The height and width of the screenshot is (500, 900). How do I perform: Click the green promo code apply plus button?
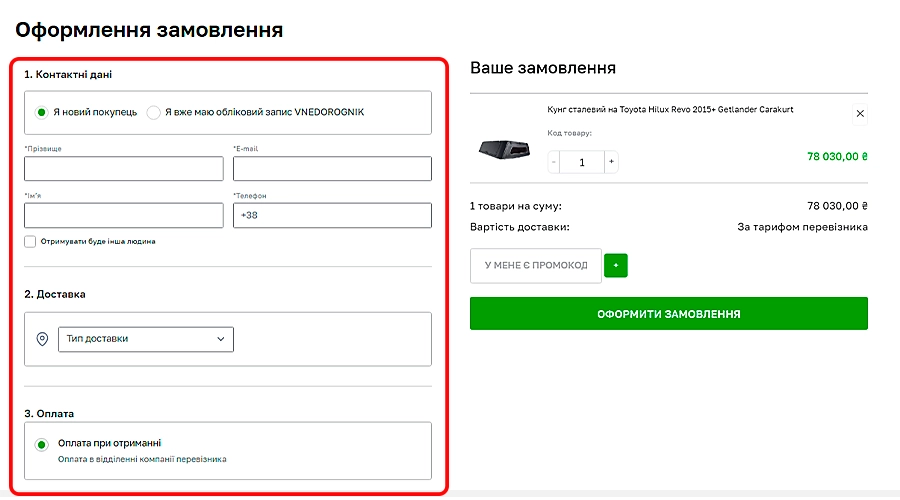coord(616,266)
